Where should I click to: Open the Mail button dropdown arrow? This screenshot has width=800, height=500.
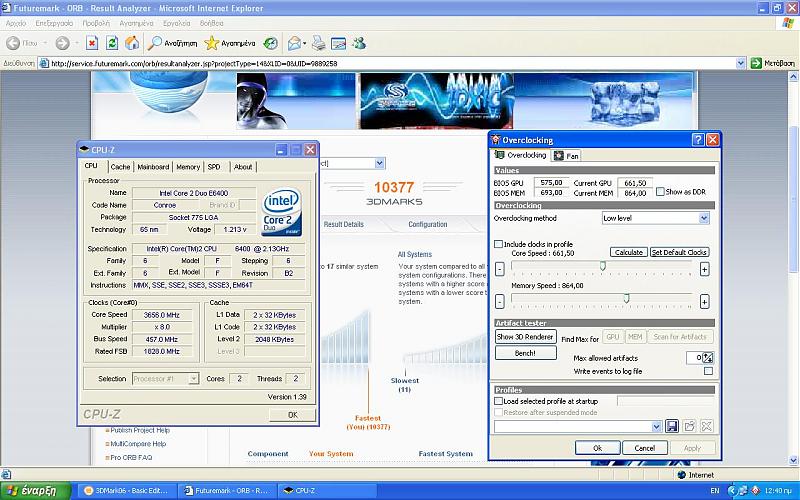click(305, 43)
